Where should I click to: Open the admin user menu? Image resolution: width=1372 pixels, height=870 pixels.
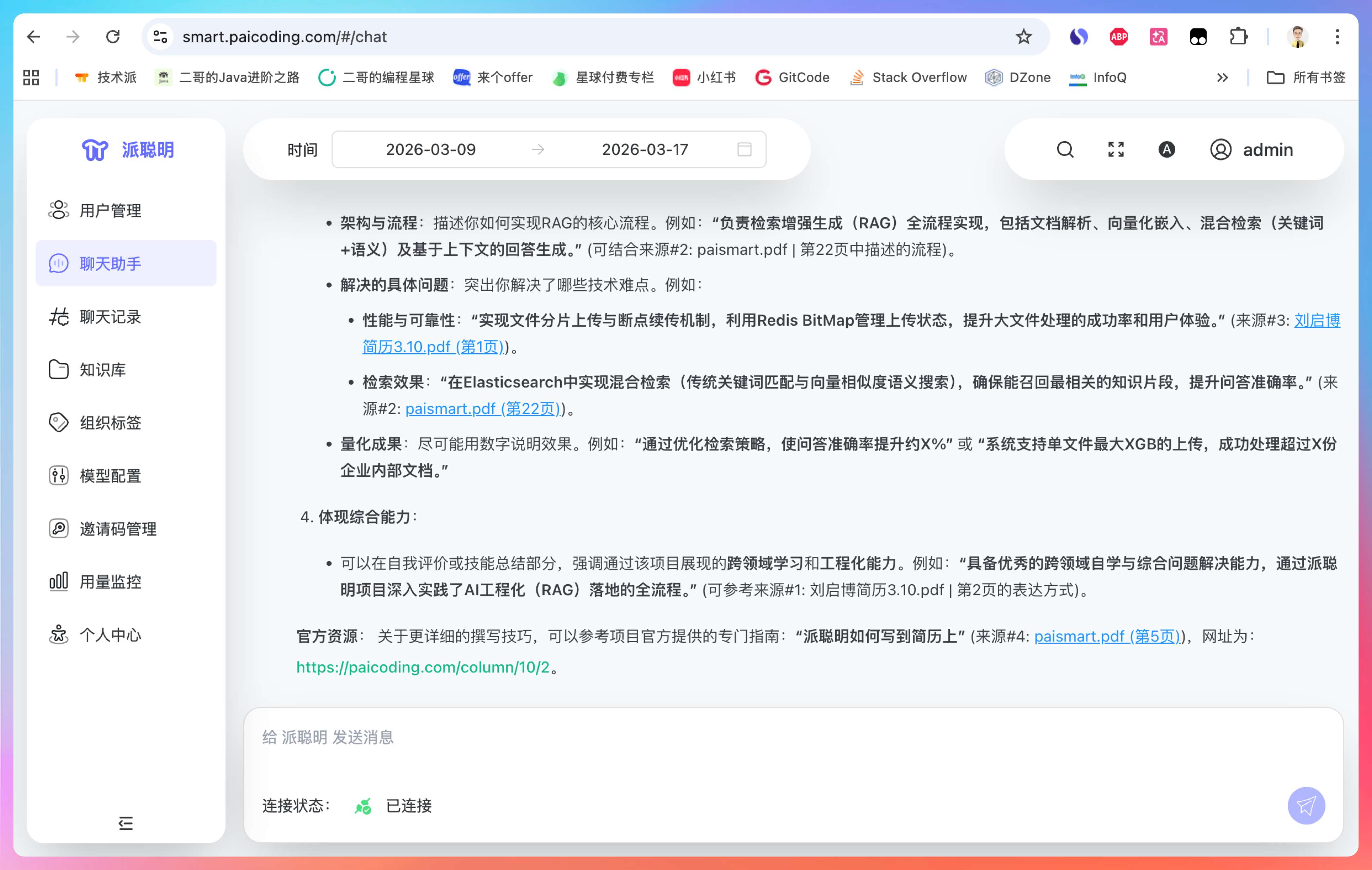[1252, 149]
